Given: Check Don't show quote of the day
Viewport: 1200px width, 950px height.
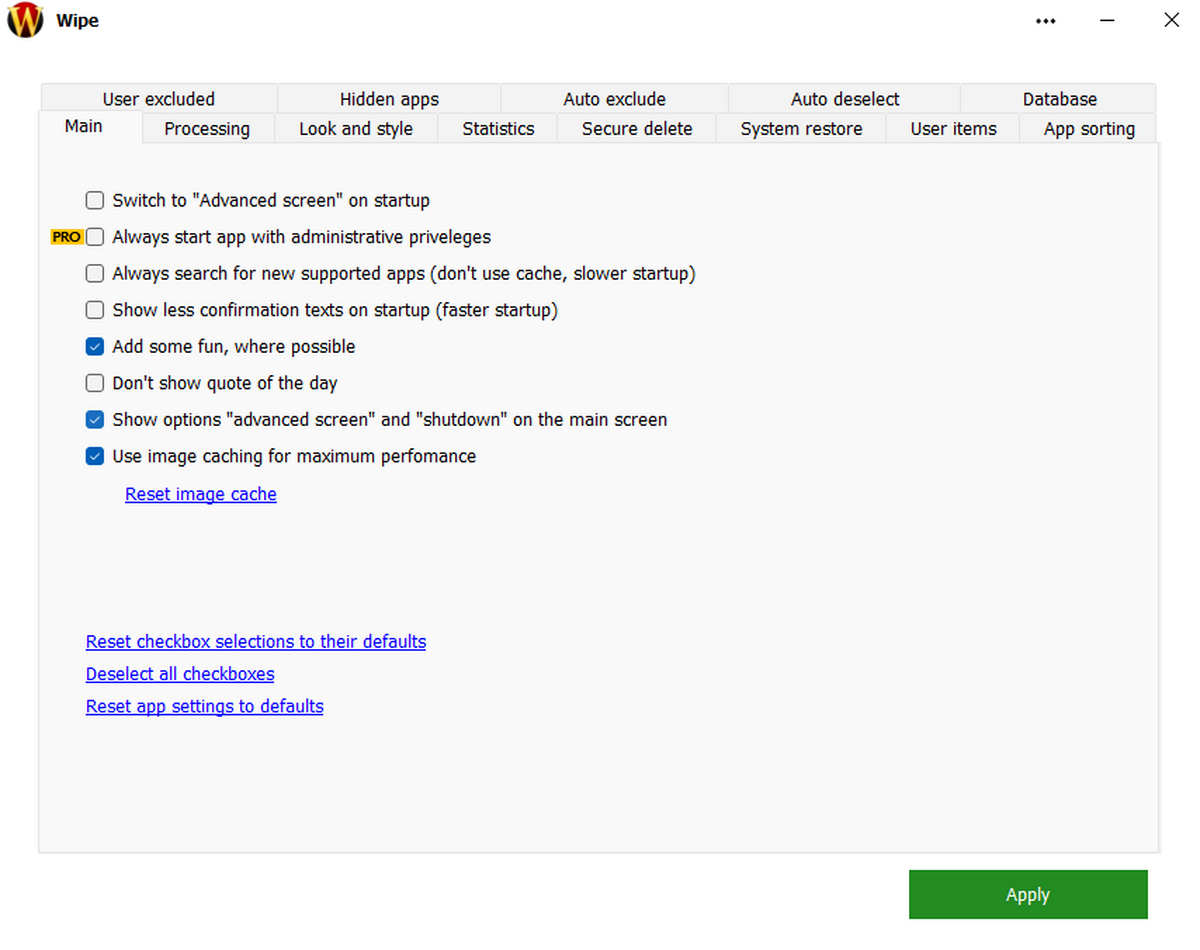Looking at the screenshot, I should tap(95, 383).
